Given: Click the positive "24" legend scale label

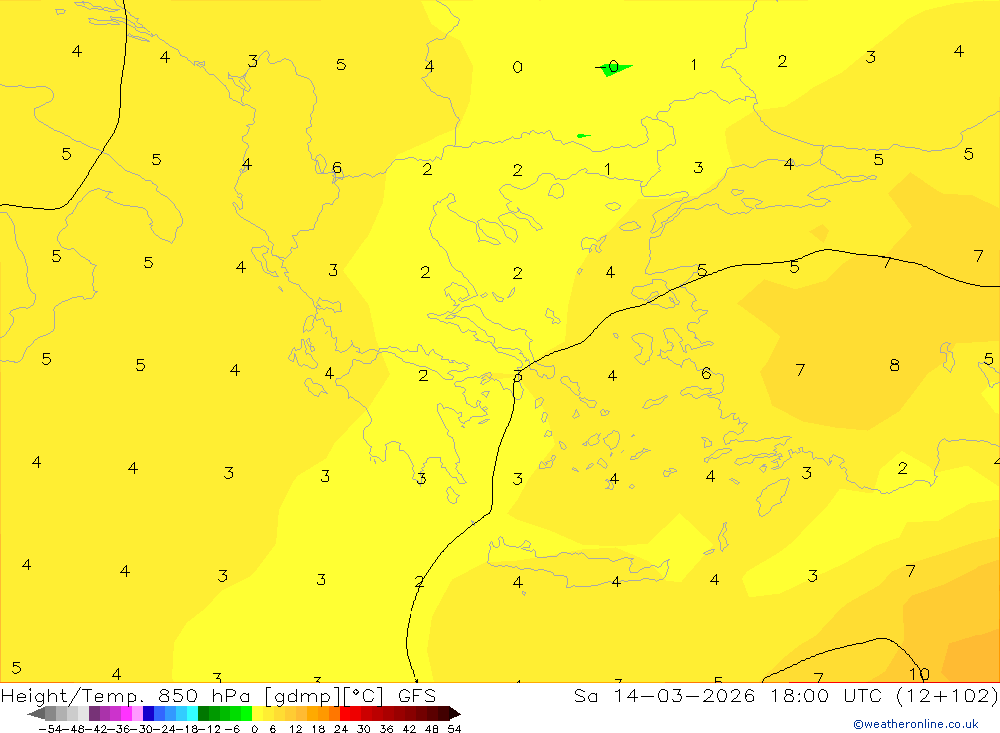Looking at the screenshot, I should pos(341,729).
